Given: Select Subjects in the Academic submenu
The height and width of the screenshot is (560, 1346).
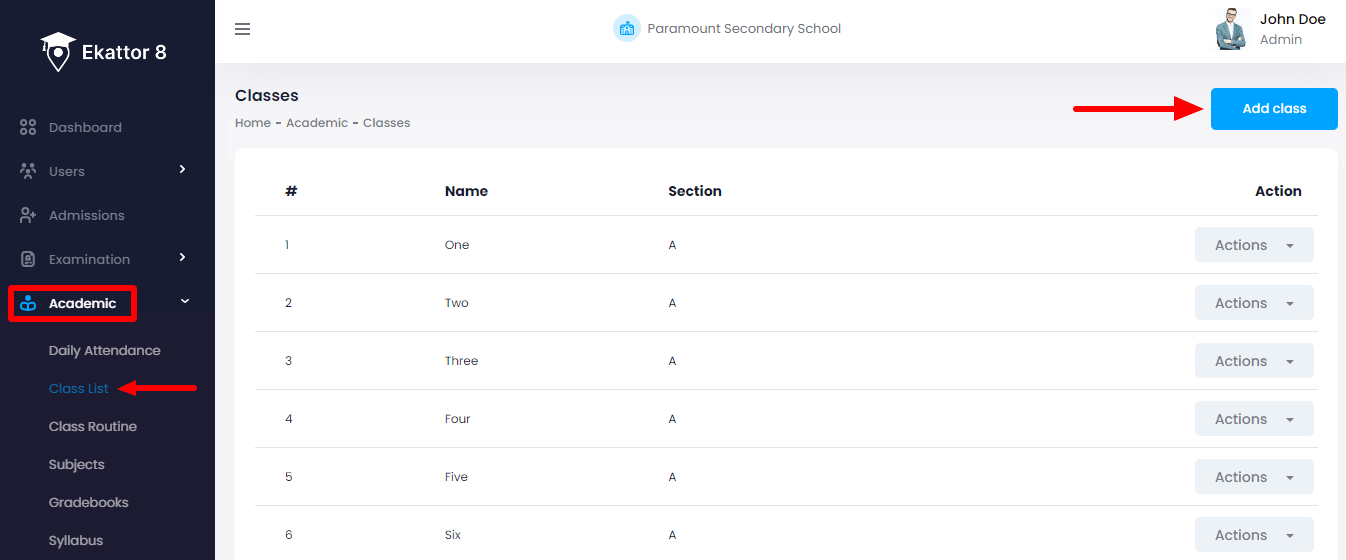Looking at the screenshot, I should (x=76, y=465).
